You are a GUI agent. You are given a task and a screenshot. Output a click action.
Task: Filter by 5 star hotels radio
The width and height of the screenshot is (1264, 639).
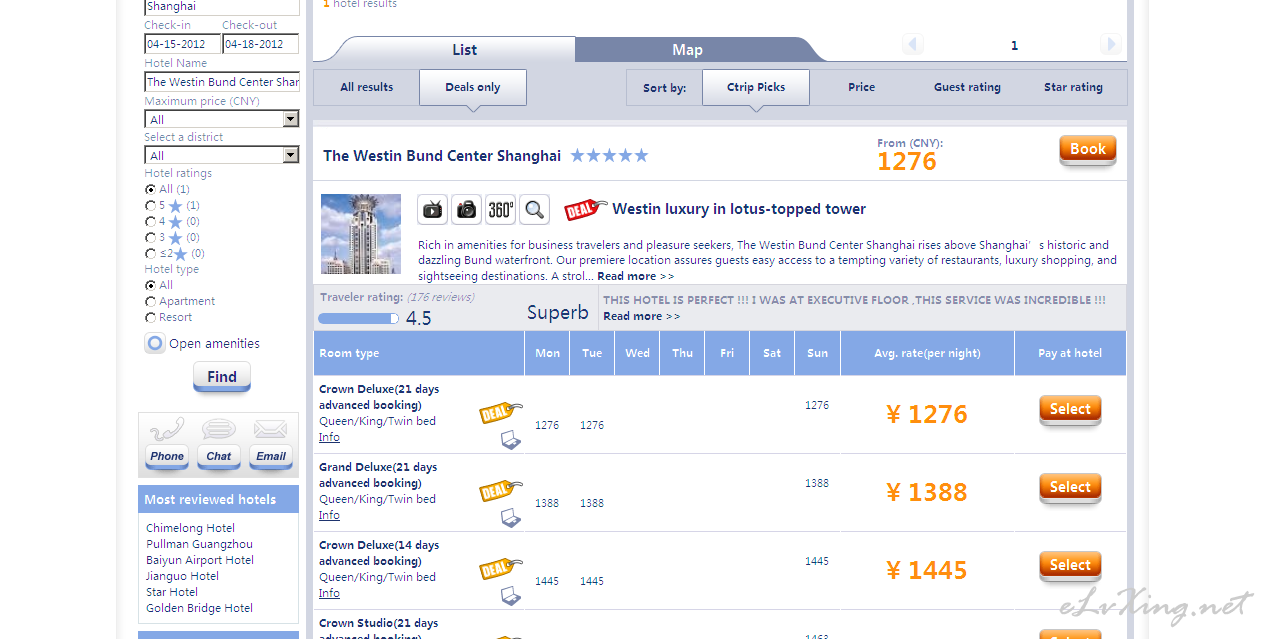tap(151, 205)
